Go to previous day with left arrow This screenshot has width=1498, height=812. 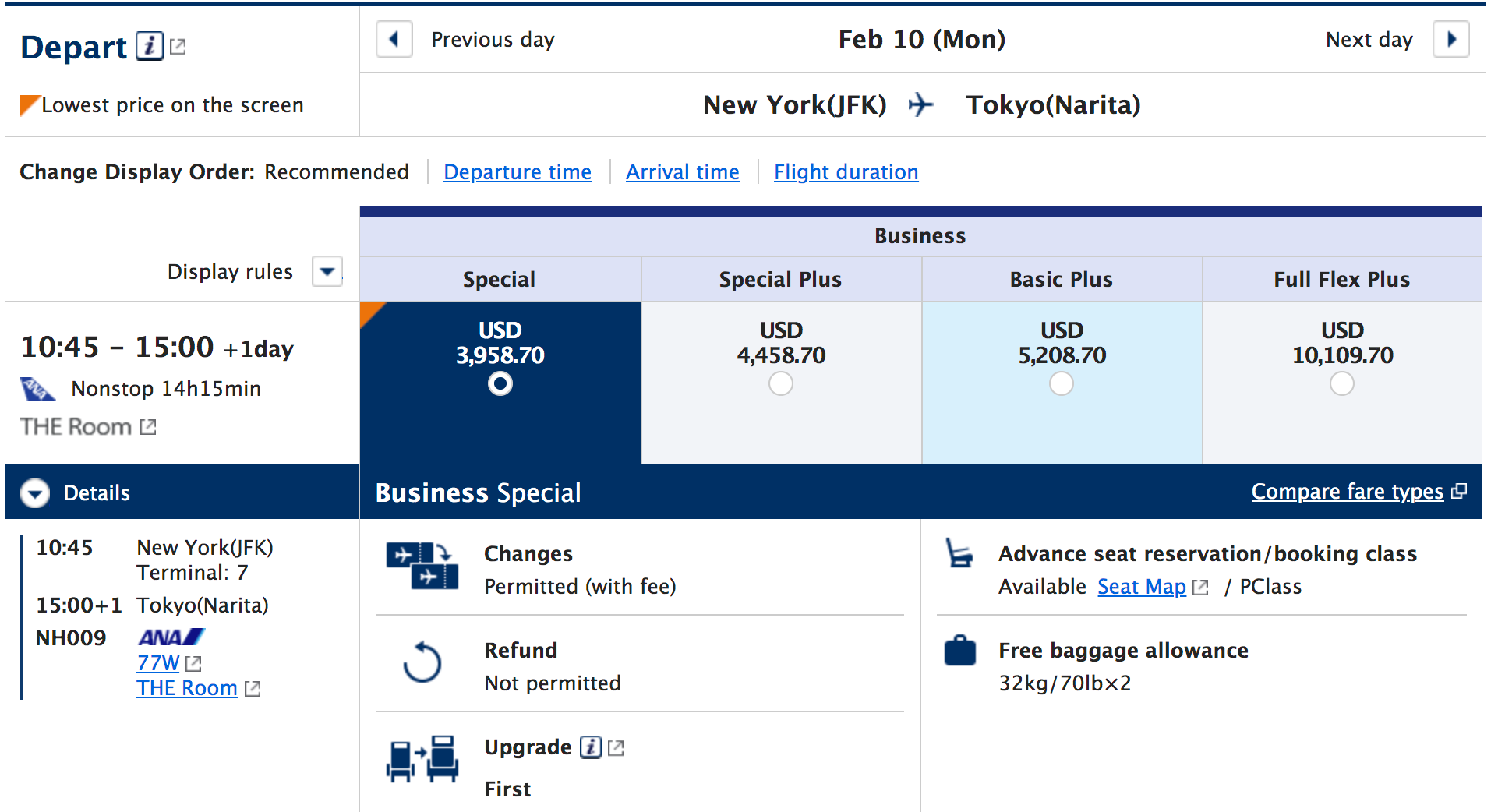[394, 39]
